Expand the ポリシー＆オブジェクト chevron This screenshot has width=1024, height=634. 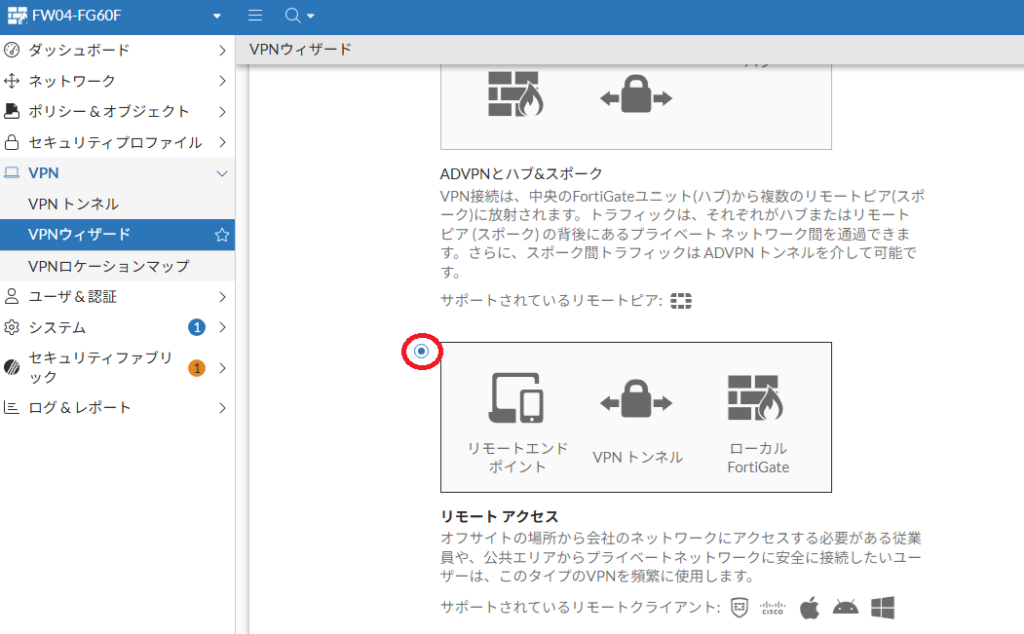[222, 112]
